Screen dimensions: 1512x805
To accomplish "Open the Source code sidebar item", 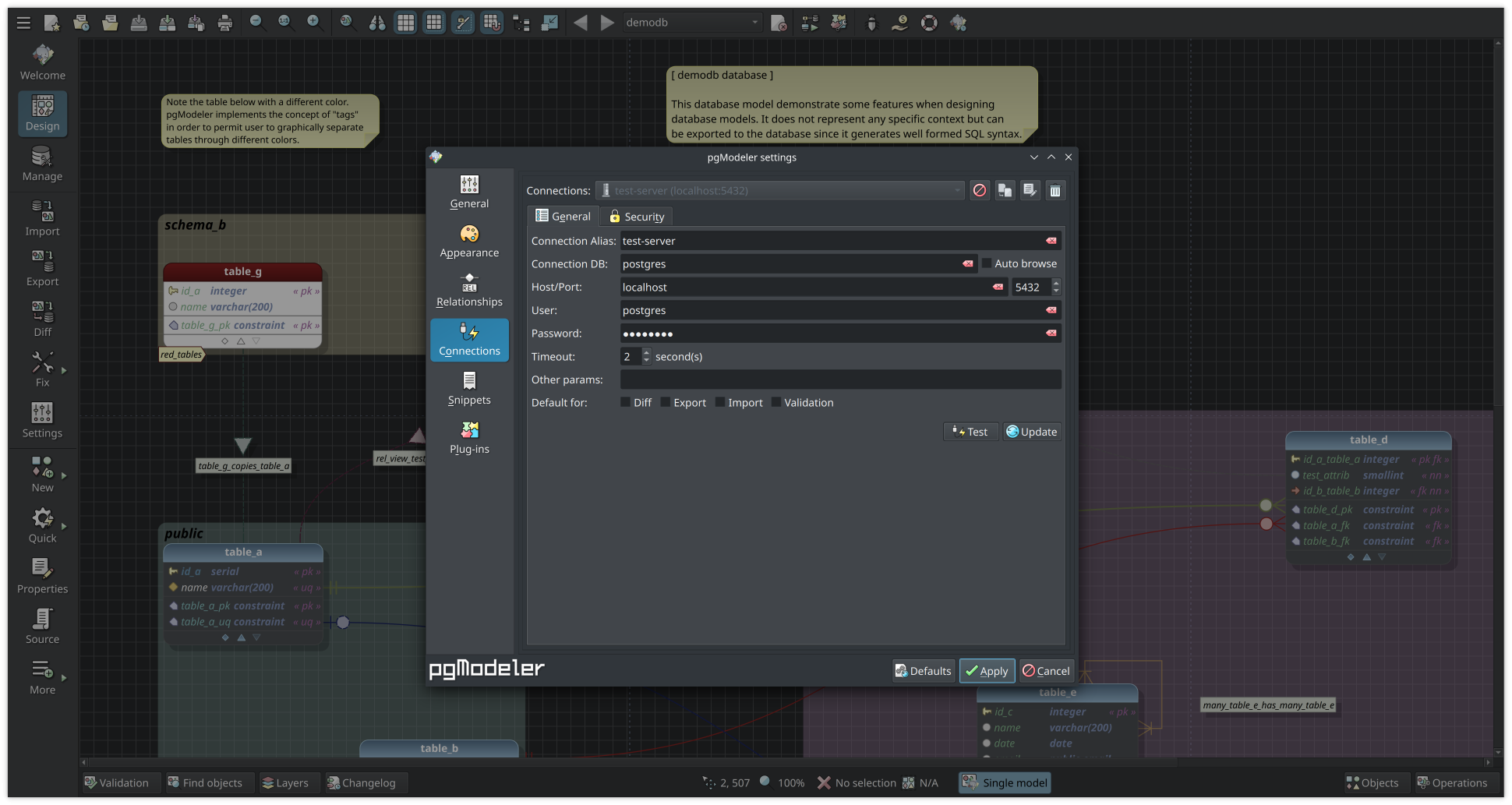I will click(43, 627).
